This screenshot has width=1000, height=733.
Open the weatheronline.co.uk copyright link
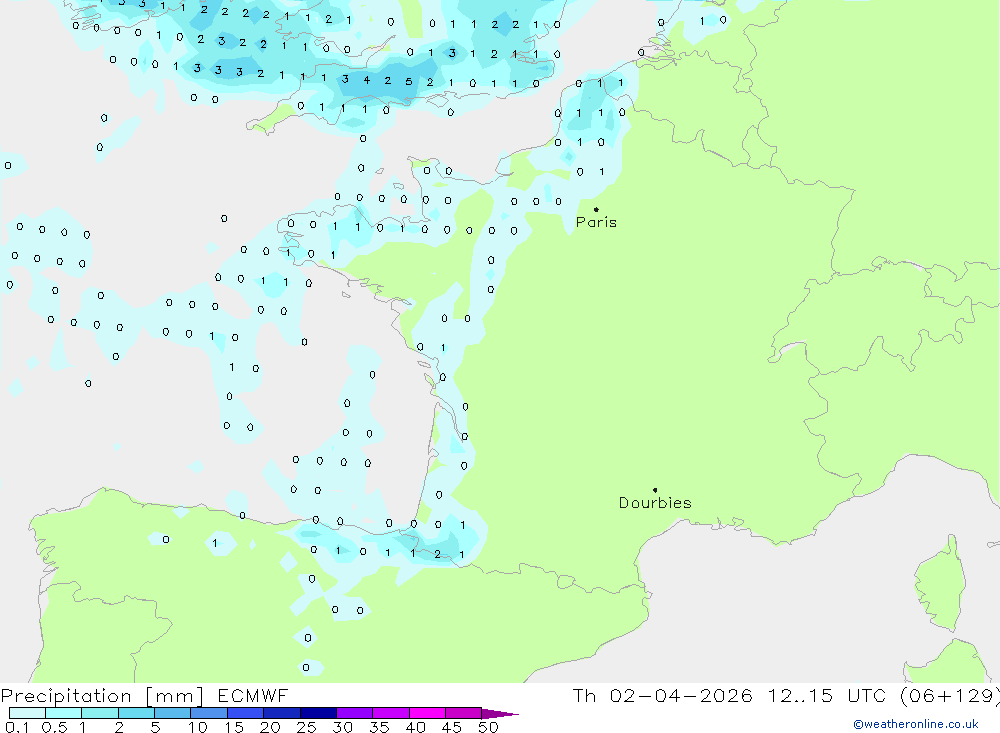tap(916, 724)
